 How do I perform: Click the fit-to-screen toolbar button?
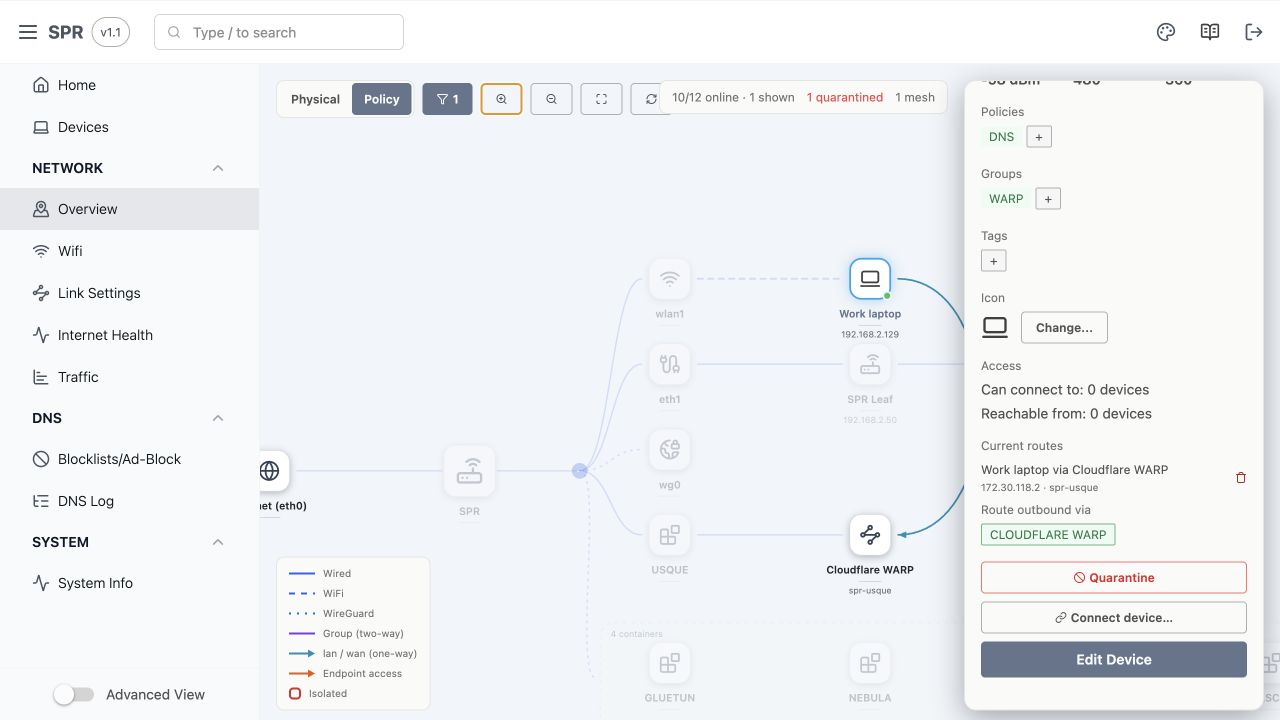601,99
